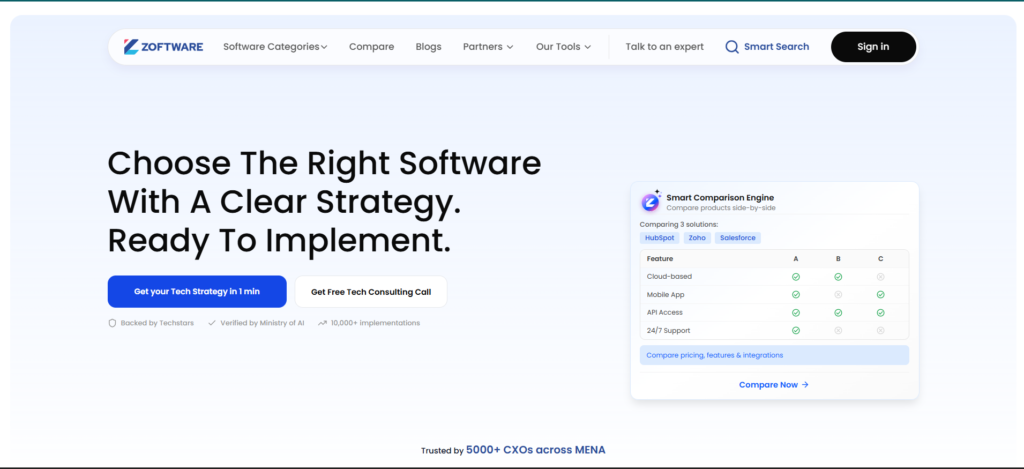
Task: Open the Blogs page
Action: 428,47
